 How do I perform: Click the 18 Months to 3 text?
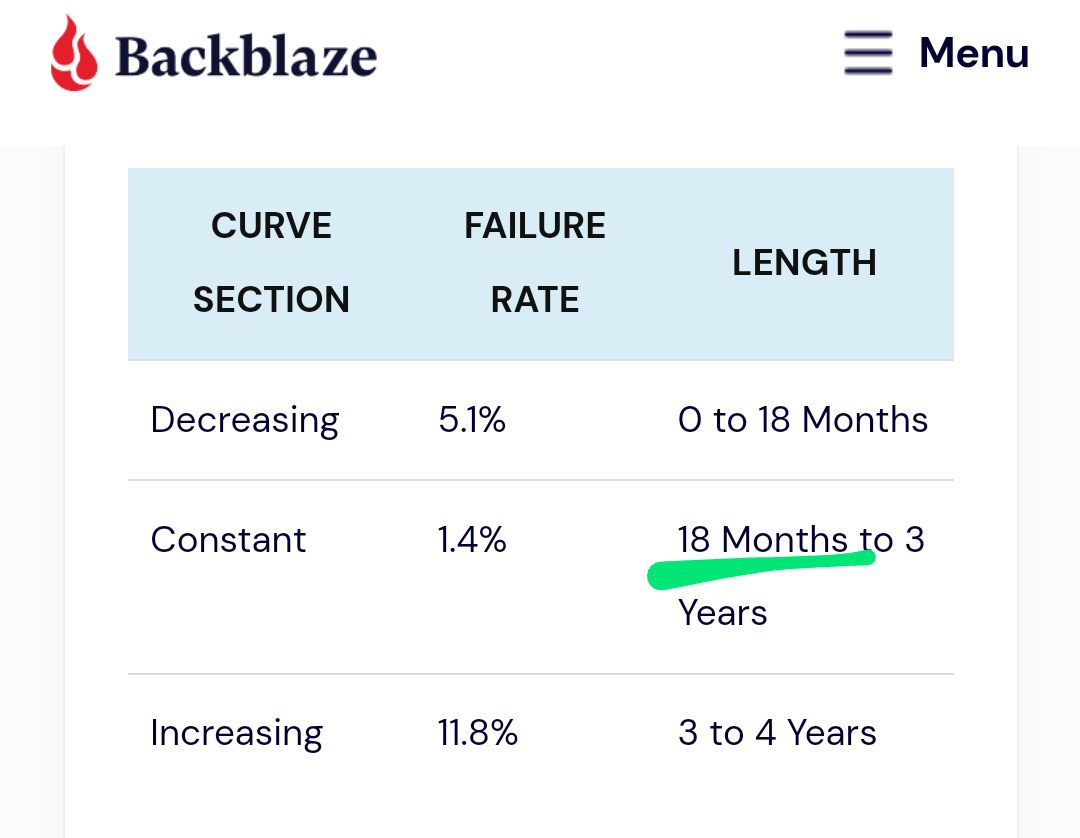(801, 539)
